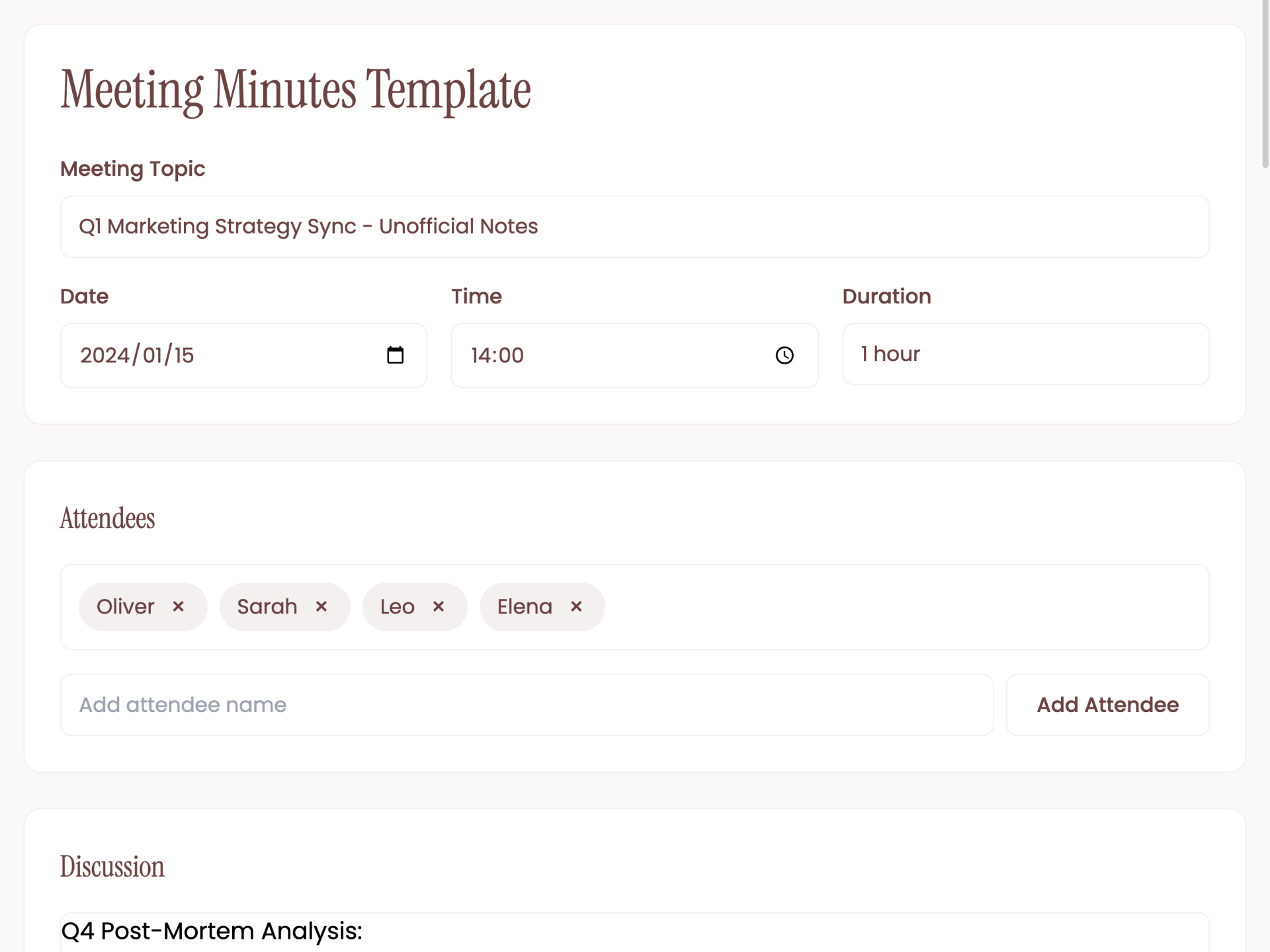Screen dimensions: 1270x952
Task: Delete Leo from the attendee list
Action: (439, 606)
